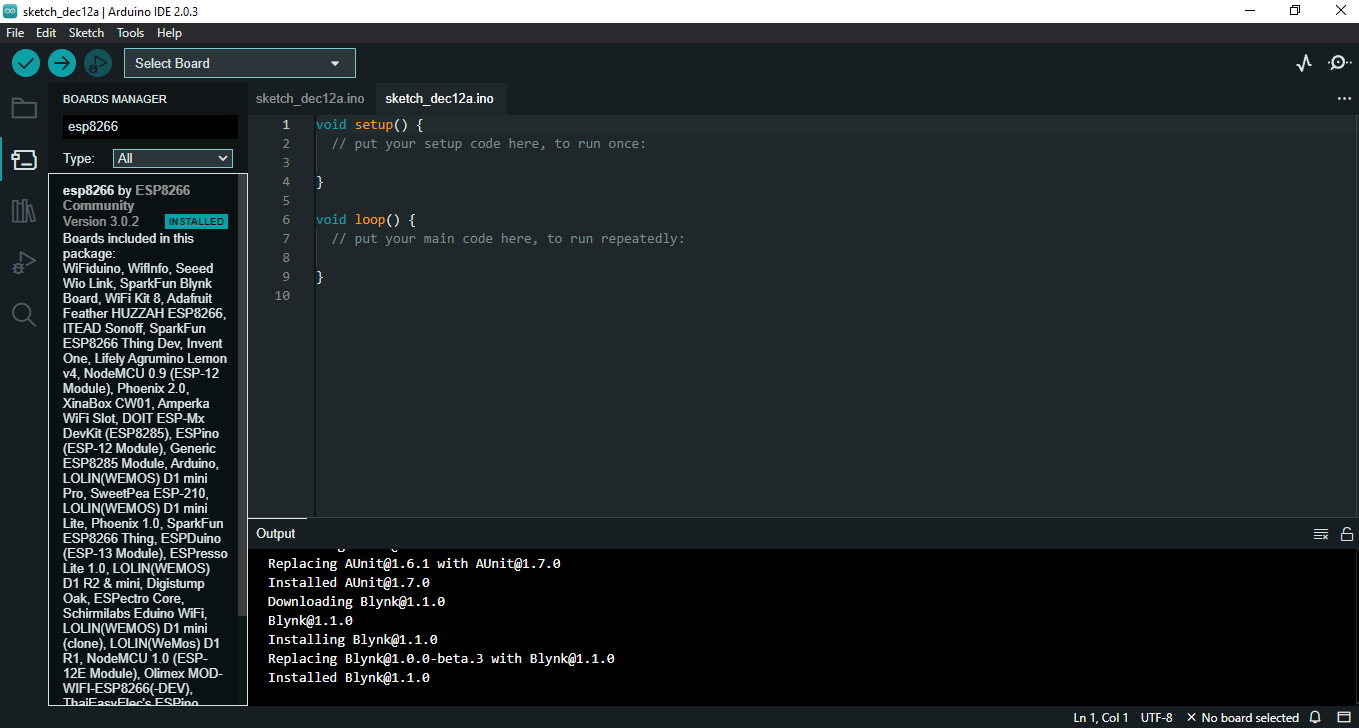Click the 'put your setup code here' comment
The width and height of the screenshot is (1359, 728).
tap(489, 144)
